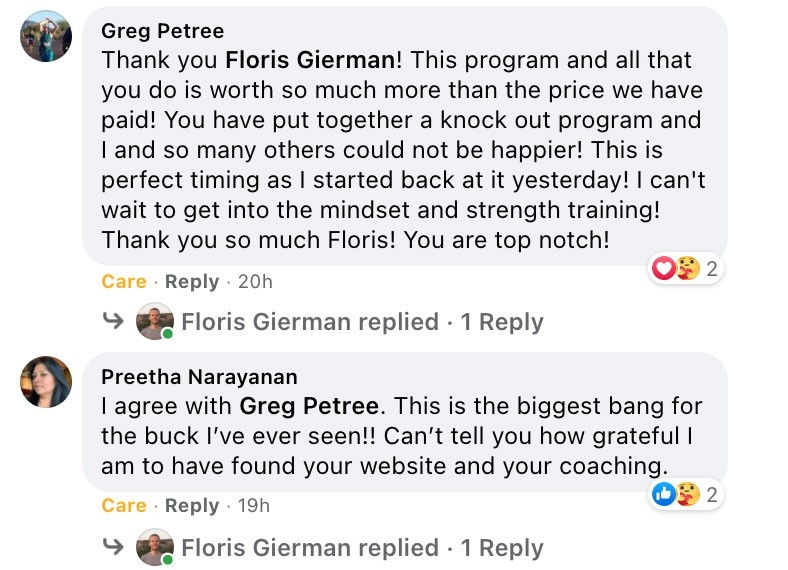Open Floris Gierman's small avatar under Preetha's comment
Viewport: 788px width, 570px height.
pos(154,548)
